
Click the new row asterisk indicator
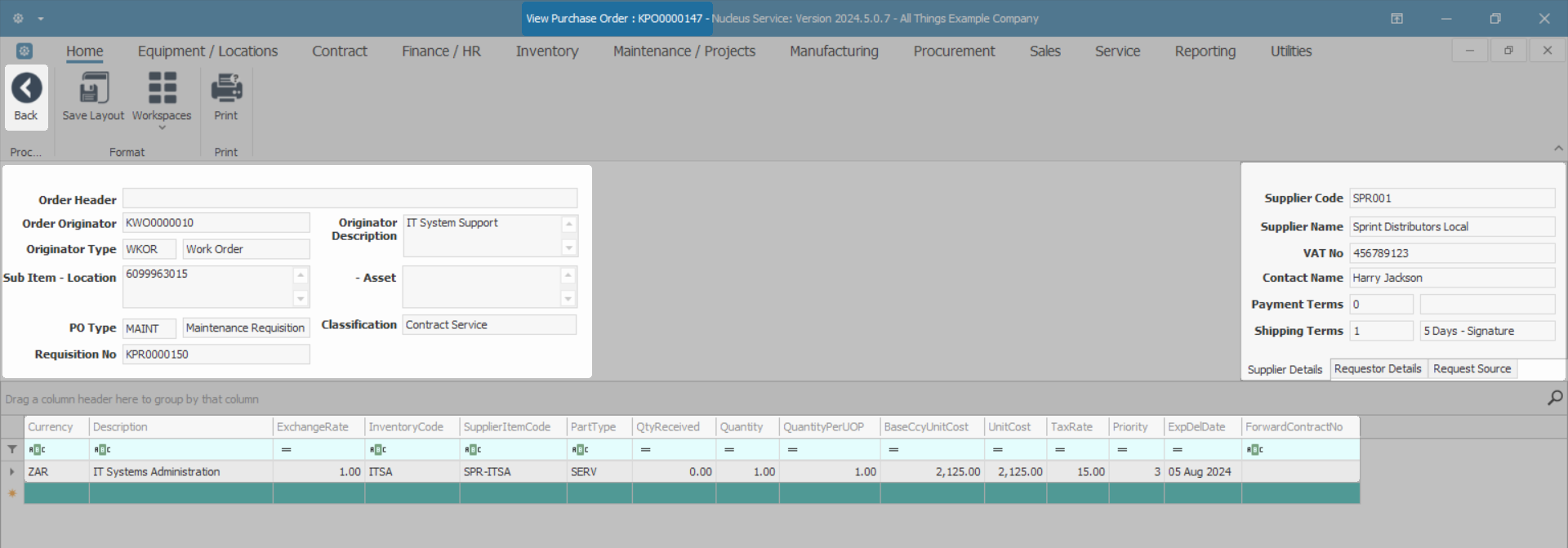[x=12, y=493]
